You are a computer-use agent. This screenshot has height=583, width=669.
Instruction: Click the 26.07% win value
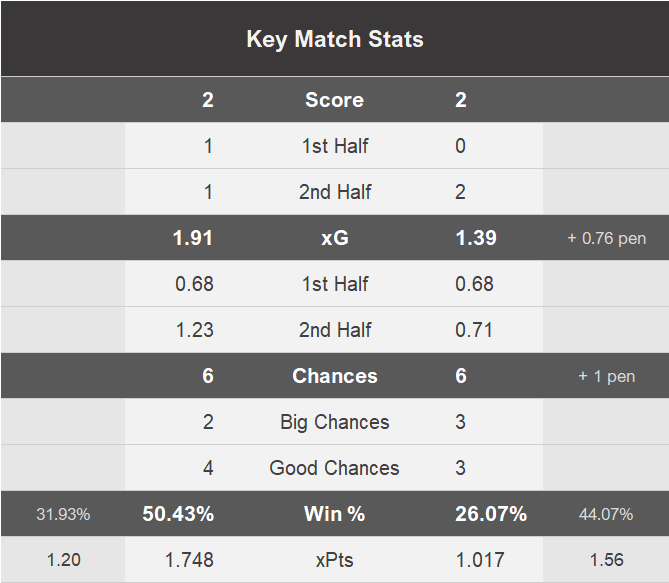click(x=491, y=514)
